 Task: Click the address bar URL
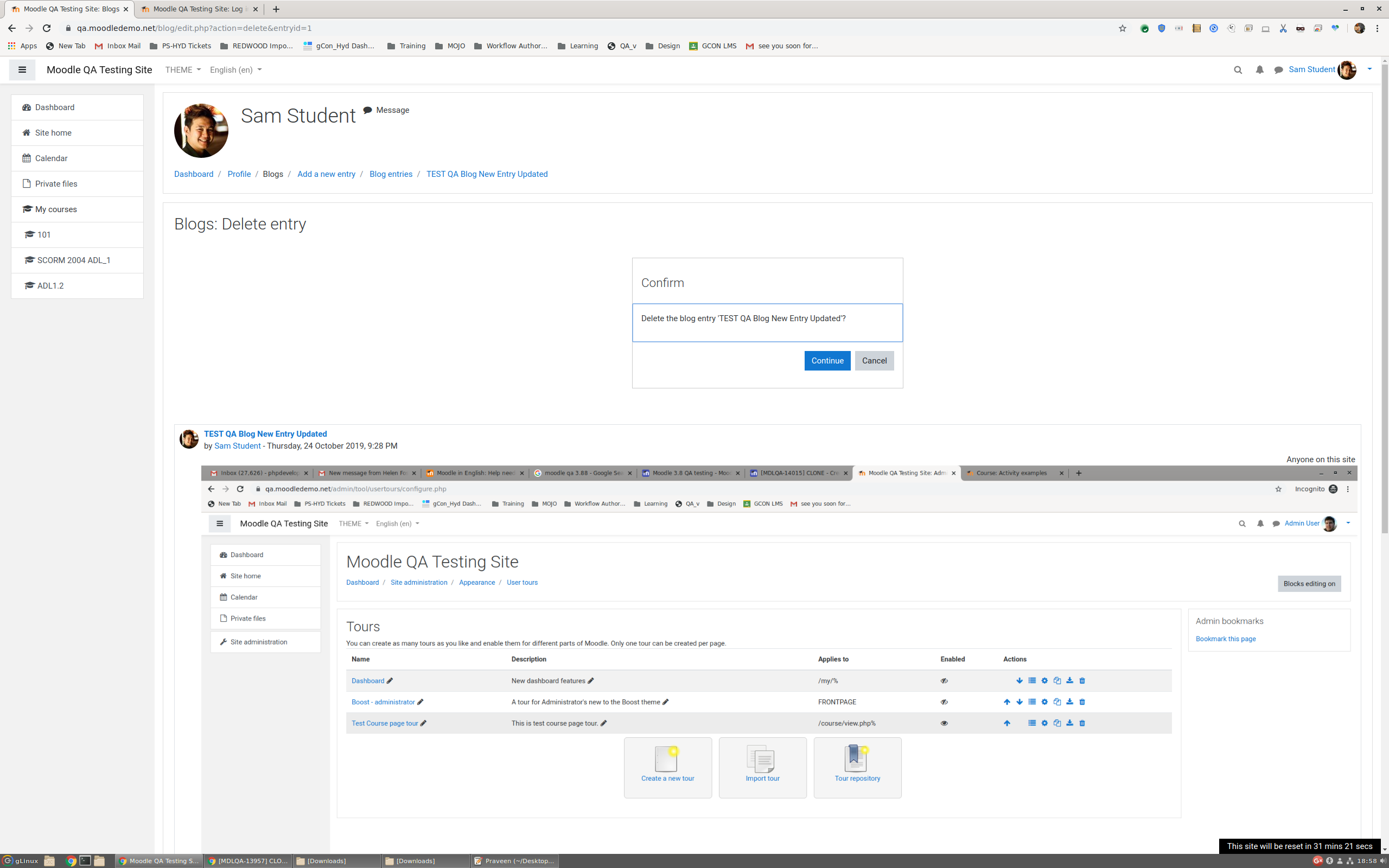[194, 28]
